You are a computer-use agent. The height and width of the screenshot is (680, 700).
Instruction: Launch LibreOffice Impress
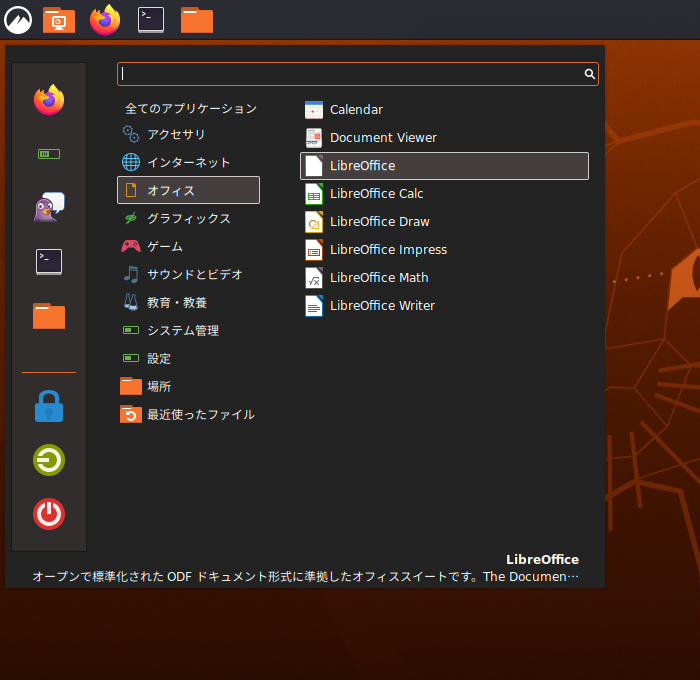click(445, 250)
